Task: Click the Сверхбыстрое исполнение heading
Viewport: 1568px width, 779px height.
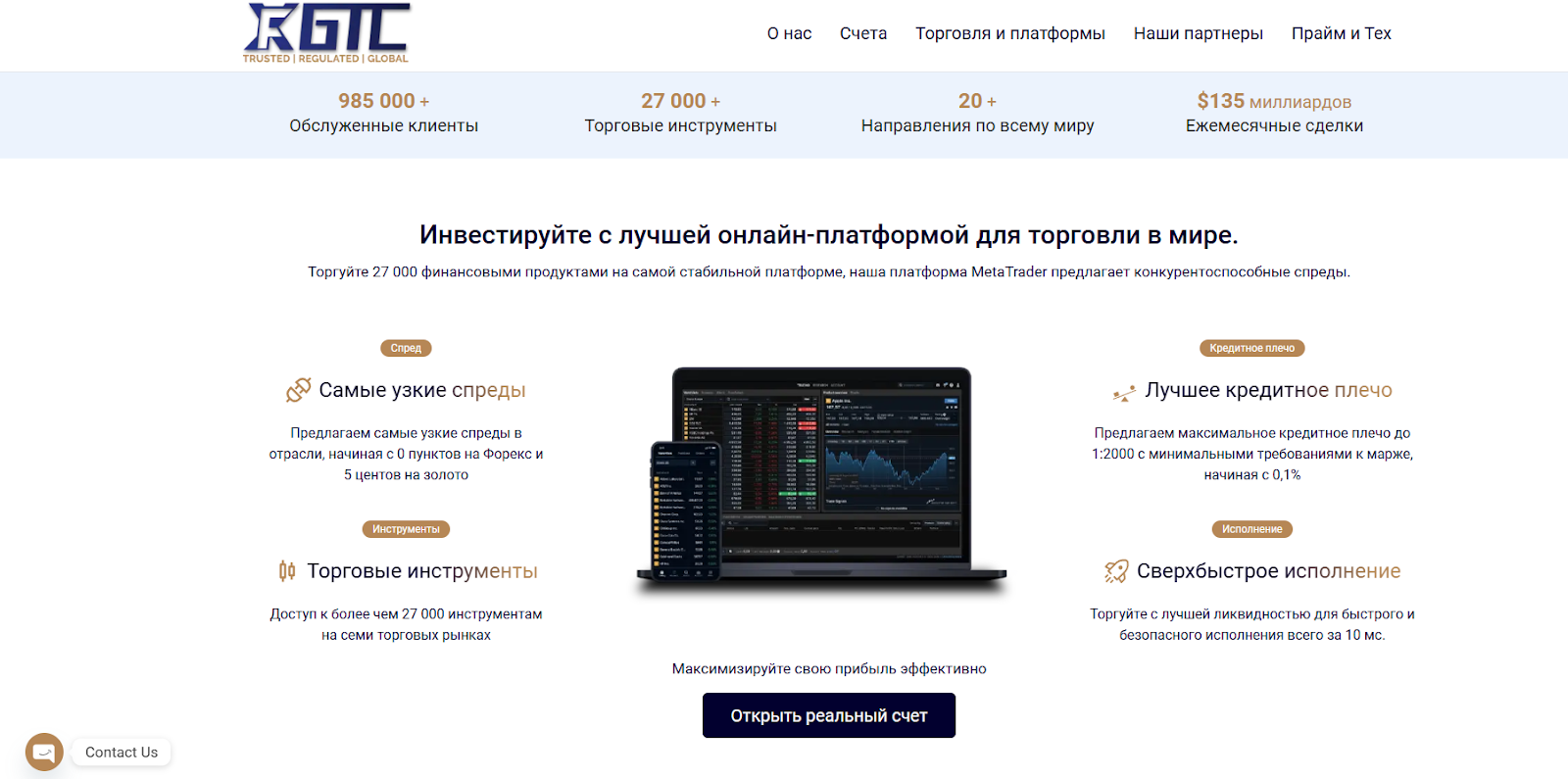Action: point(1269,571)
